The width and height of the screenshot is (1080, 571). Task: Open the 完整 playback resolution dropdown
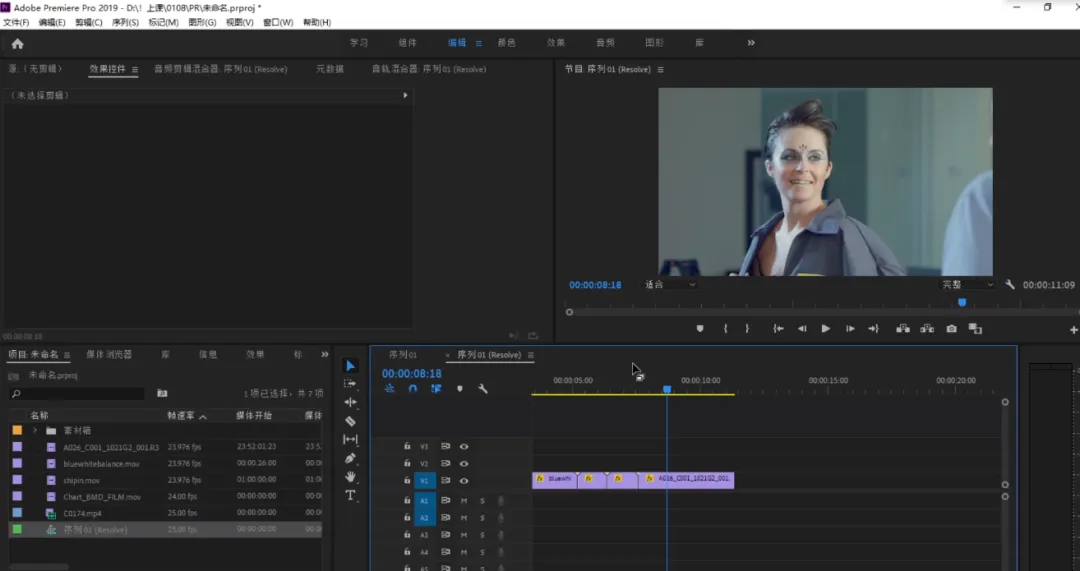(x=967, y=285)
